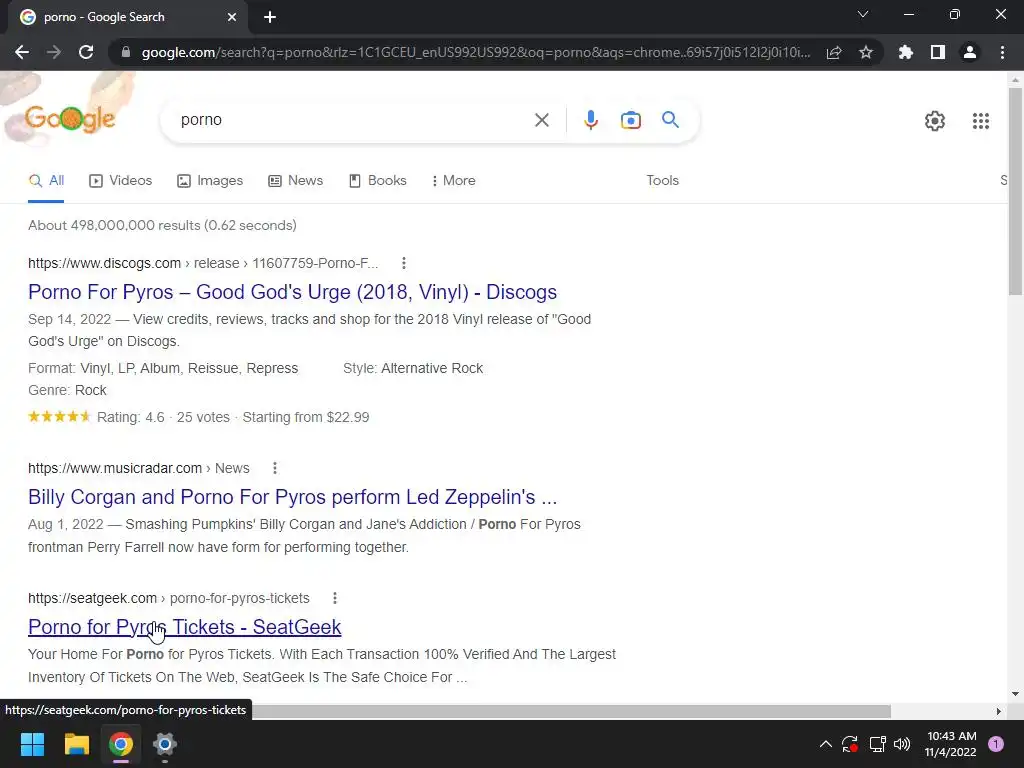Open Chrome's three-dot menu
Screen dimensions: 1024x768
(1002, 52)
